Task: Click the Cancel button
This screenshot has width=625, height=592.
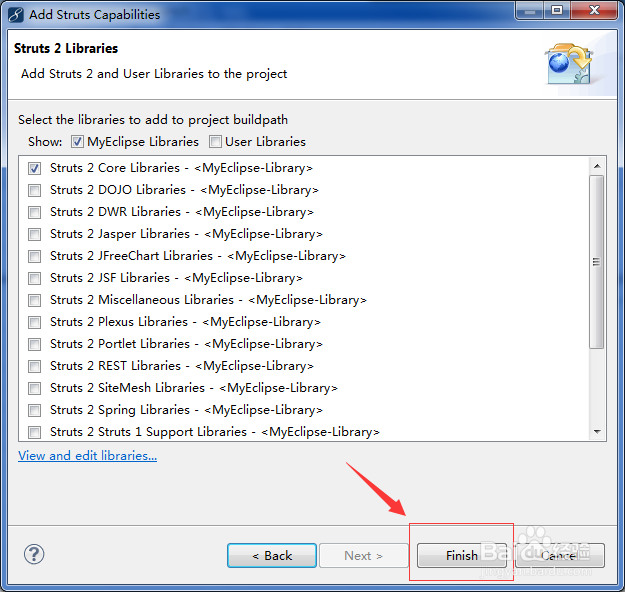Action: pos(560,555)
